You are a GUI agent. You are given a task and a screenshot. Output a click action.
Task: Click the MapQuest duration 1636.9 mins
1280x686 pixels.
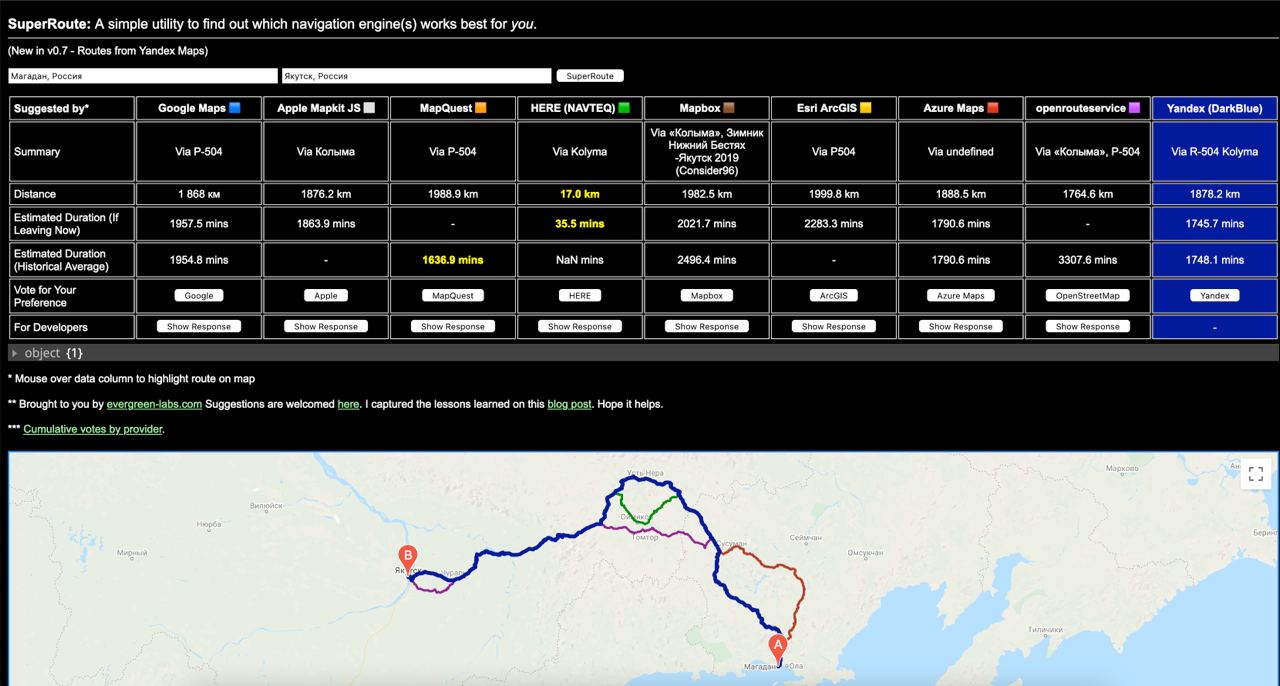point(452,260)
